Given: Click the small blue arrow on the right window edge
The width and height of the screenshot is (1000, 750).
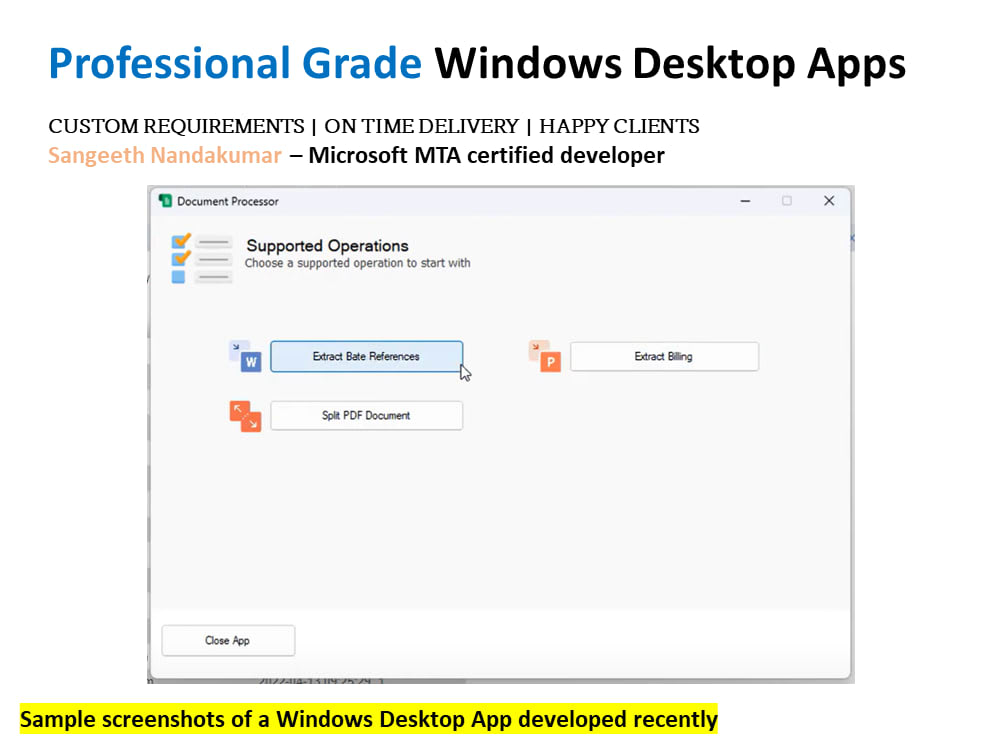Looking at the screenshot, I should [852, 239].
